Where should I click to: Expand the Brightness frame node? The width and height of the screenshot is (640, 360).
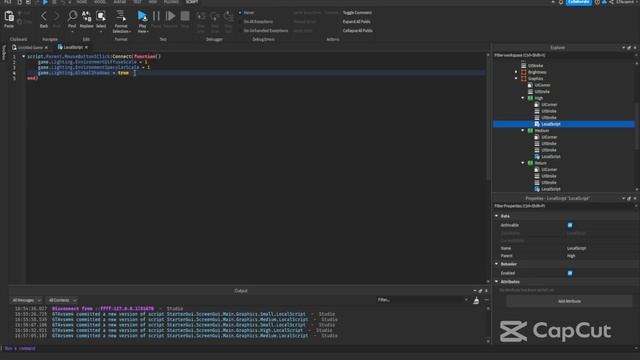[516, 72]
